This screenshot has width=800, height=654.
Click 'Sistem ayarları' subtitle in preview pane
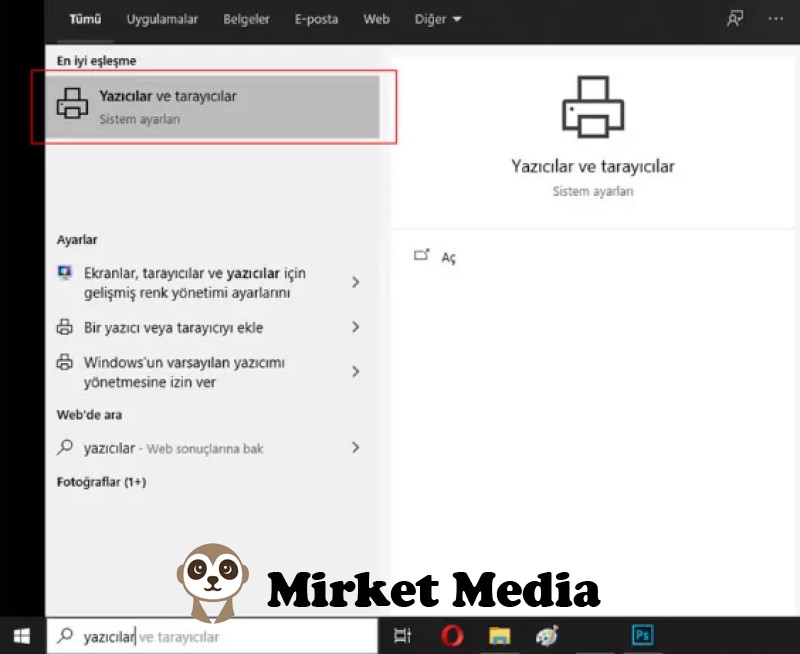pos(593,191)
